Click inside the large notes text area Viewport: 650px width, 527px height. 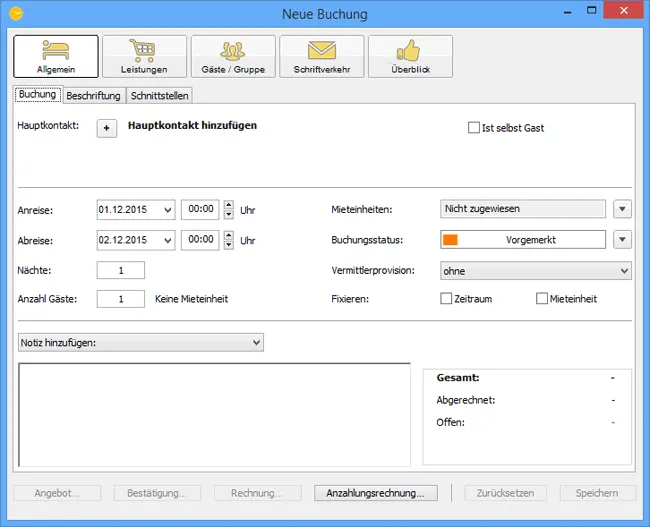214,415
